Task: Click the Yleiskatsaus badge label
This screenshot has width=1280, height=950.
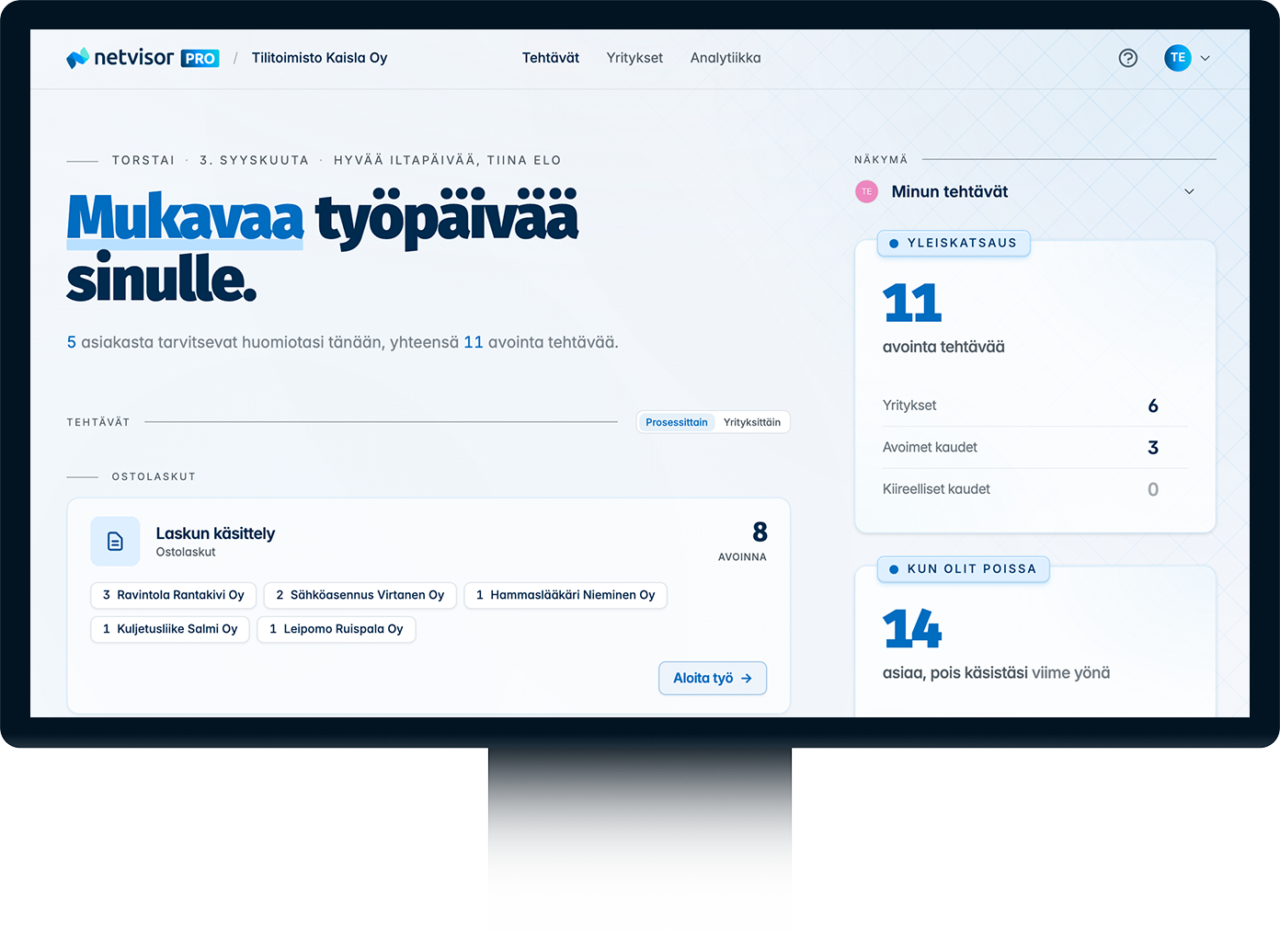Action: (x=953, y=243)
